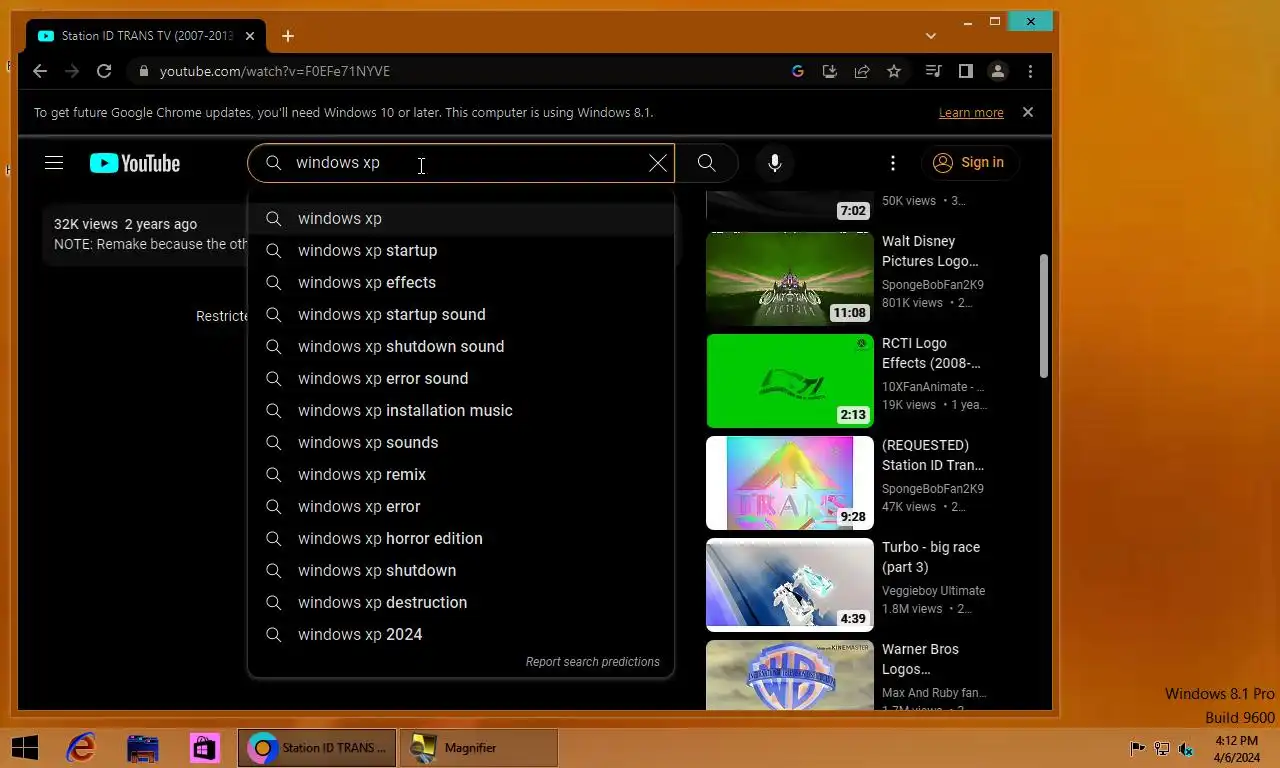
Task: Select the Station ID TRANS TV tab
Action: pyautogui.click(x=146, y=36)
